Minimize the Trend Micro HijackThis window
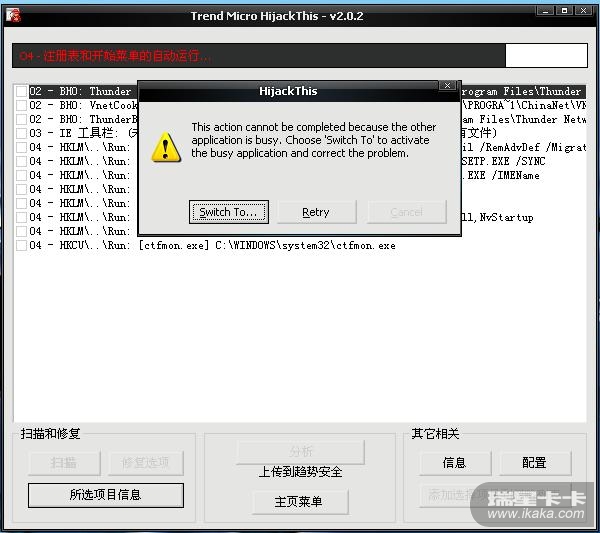Image resolution: width=600 pixels, height=533 pixels. 545,11
